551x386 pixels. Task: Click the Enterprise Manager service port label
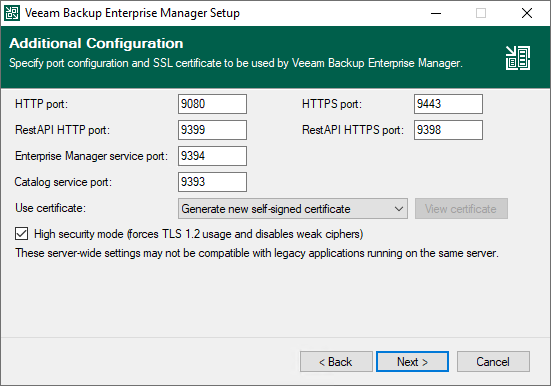[x=91, y=156]
